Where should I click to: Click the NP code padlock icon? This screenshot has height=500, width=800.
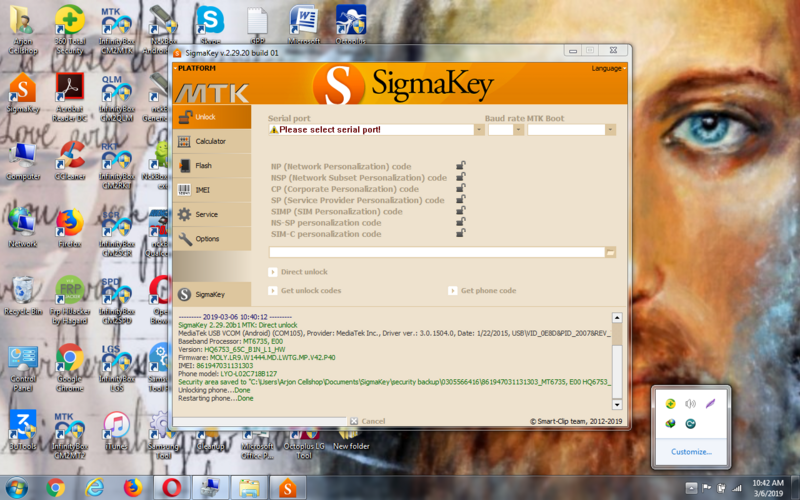(x=460, y=166)
